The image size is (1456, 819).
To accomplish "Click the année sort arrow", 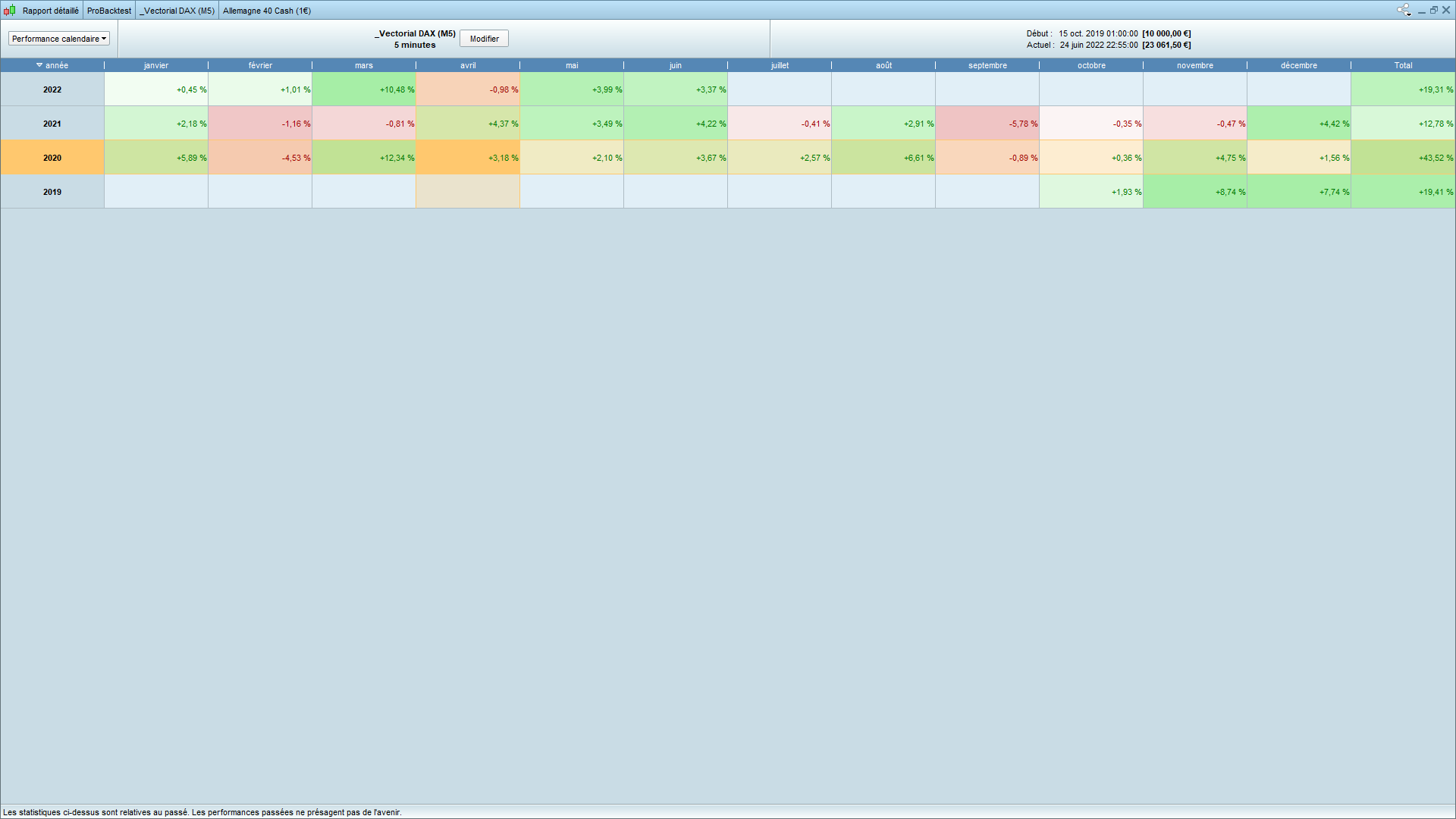I will coord(39,65).
